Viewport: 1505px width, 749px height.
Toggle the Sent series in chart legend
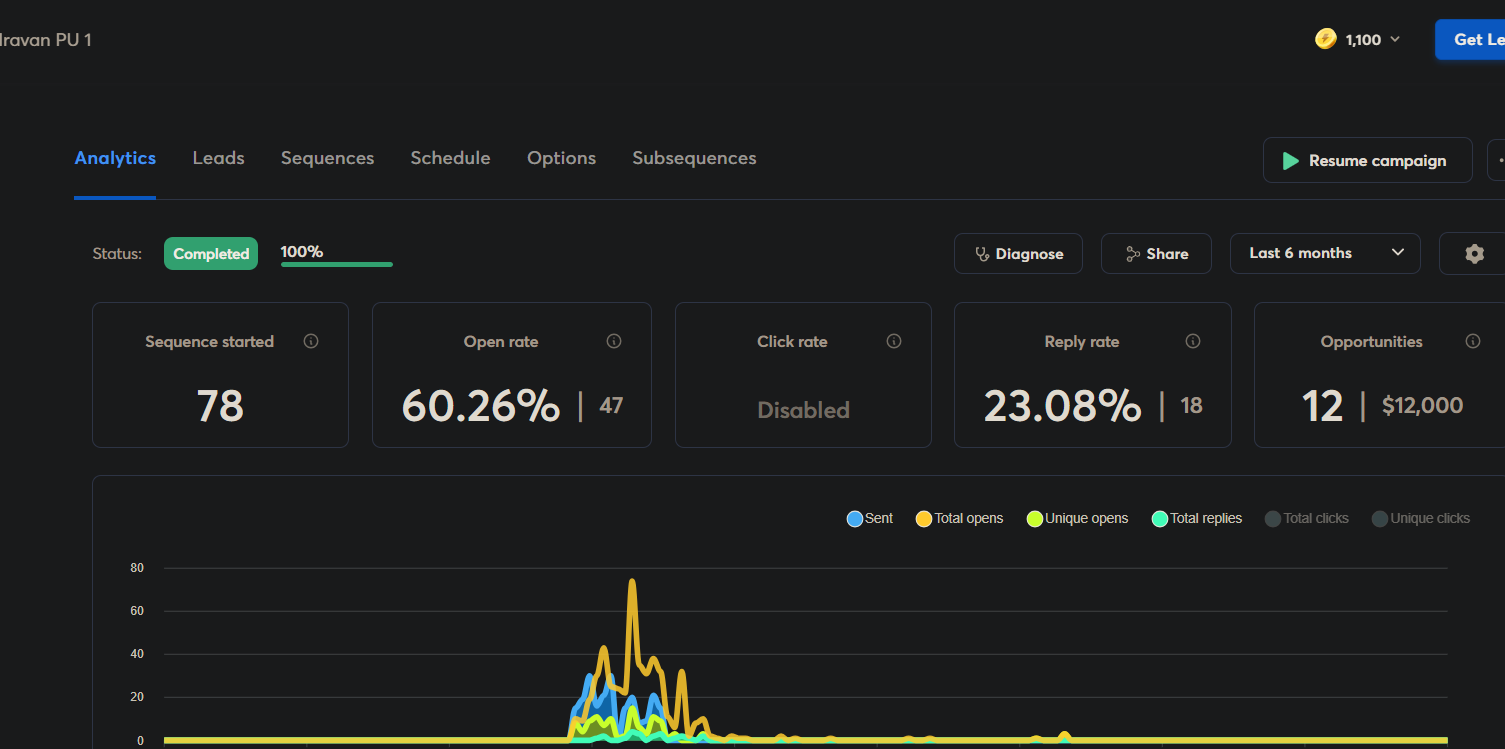[869, 518]
